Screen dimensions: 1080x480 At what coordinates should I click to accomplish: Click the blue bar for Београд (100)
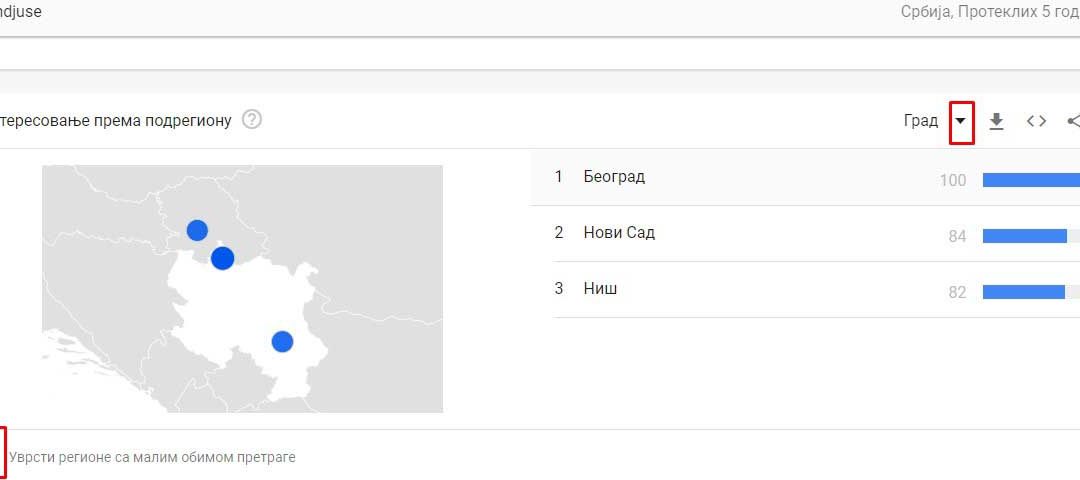pos(1030,180)
